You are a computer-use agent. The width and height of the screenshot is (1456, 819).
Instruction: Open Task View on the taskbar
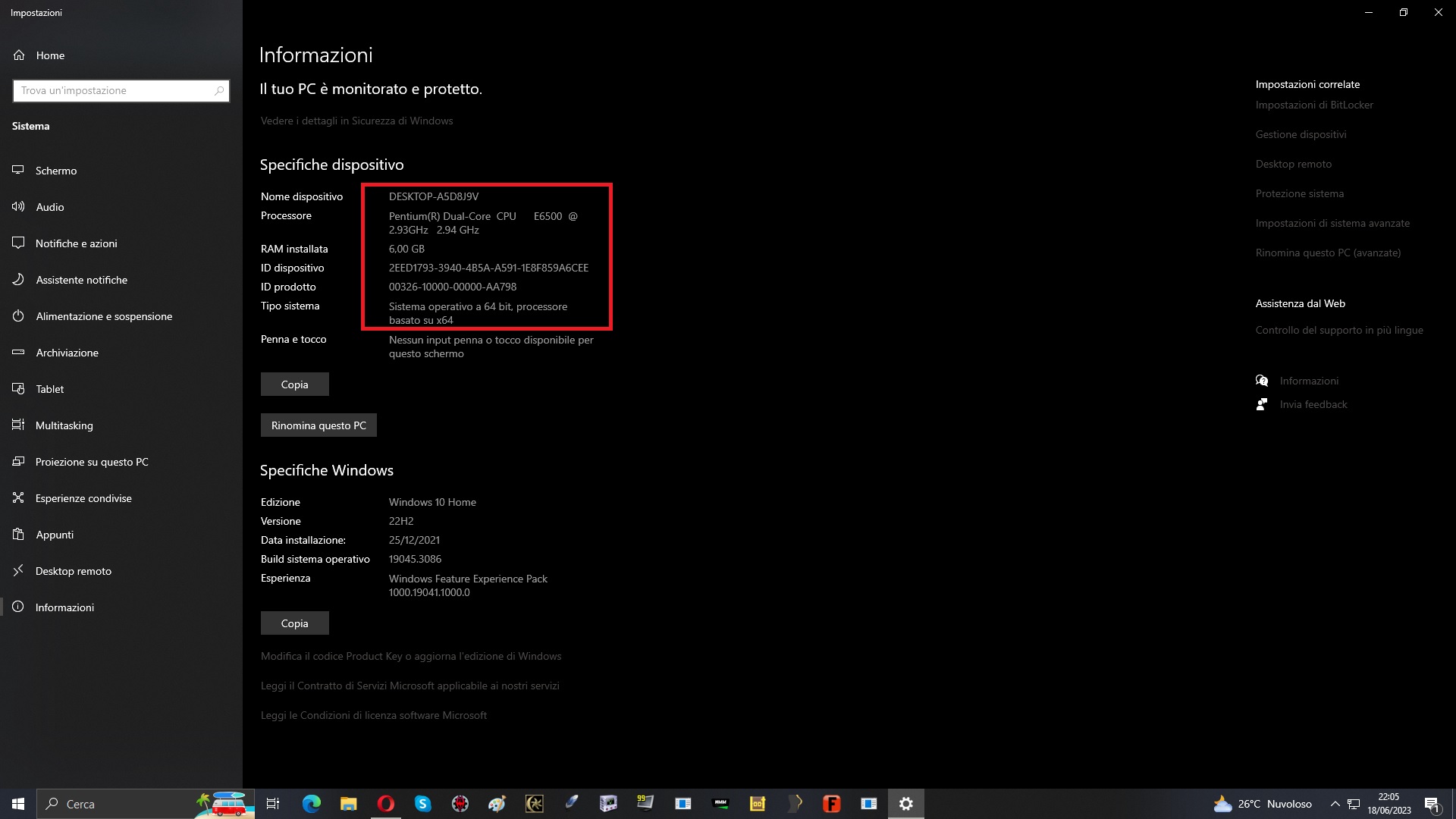point(273,804)
